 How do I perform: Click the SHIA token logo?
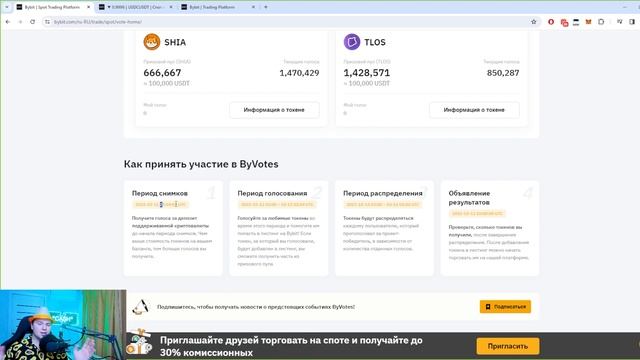pyautogui.click(x=152, y=42)
